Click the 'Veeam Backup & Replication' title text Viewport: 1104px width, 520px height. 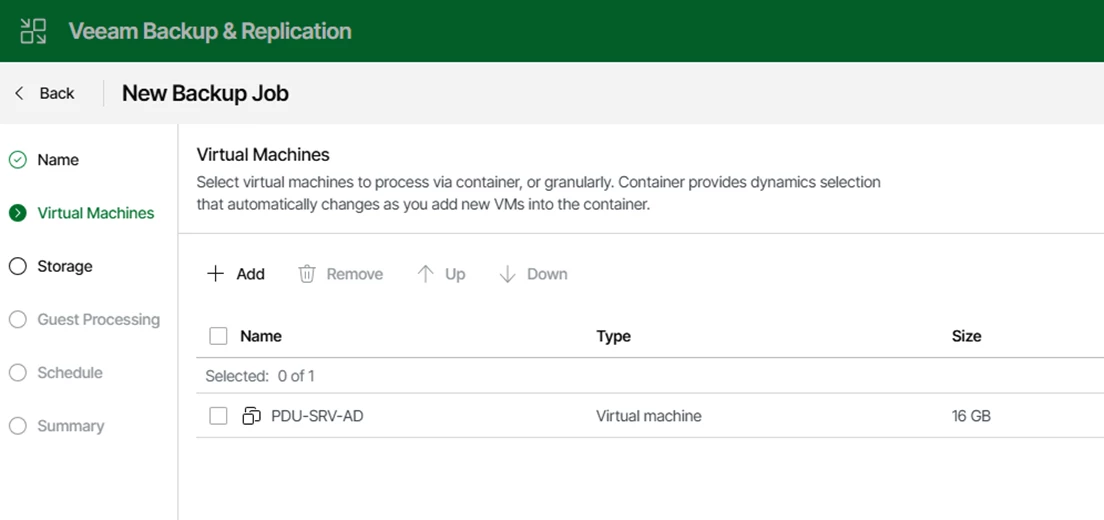click(210, 31)
